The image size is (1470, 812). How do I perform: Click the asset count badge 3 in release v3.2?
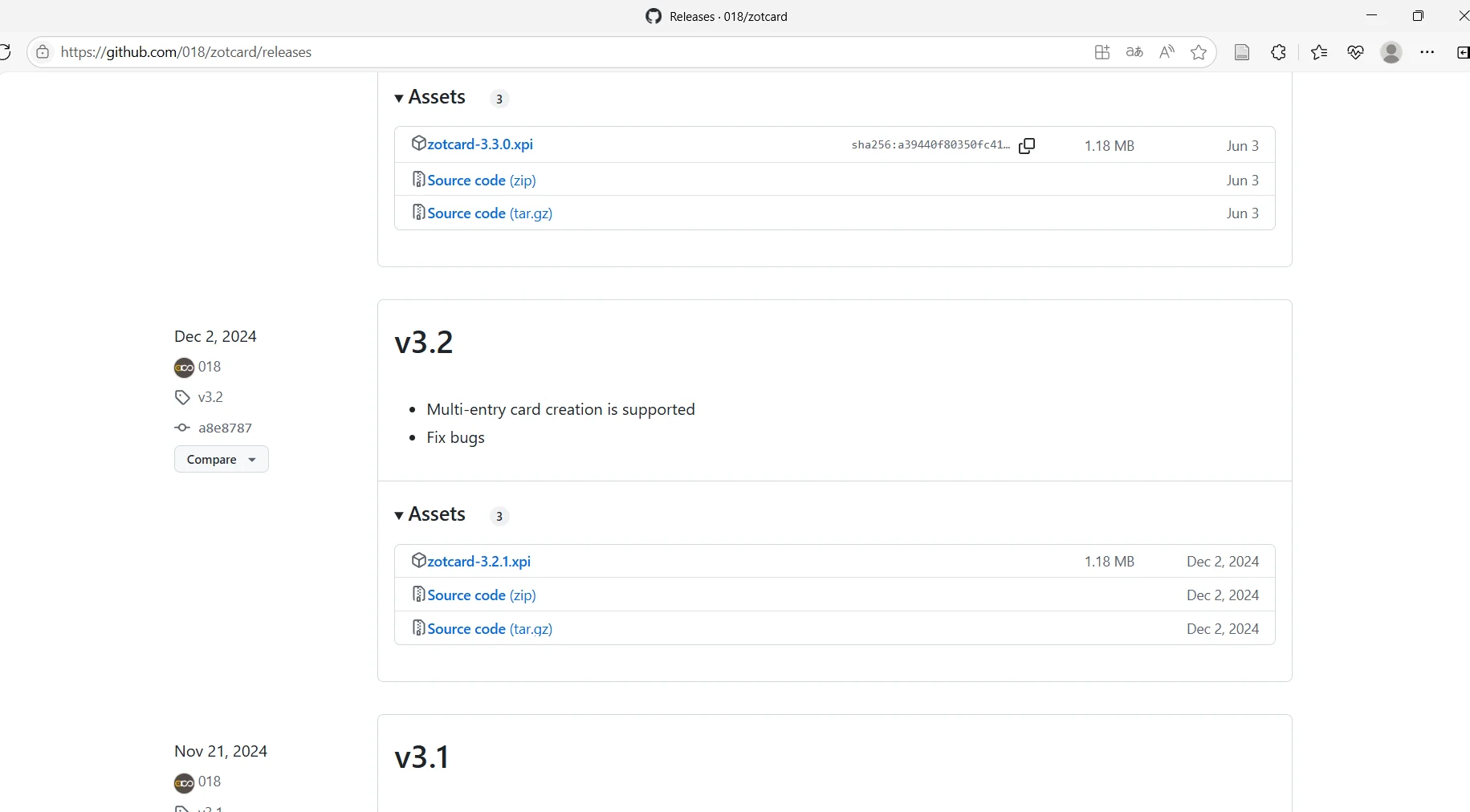(x=499, y=516)
